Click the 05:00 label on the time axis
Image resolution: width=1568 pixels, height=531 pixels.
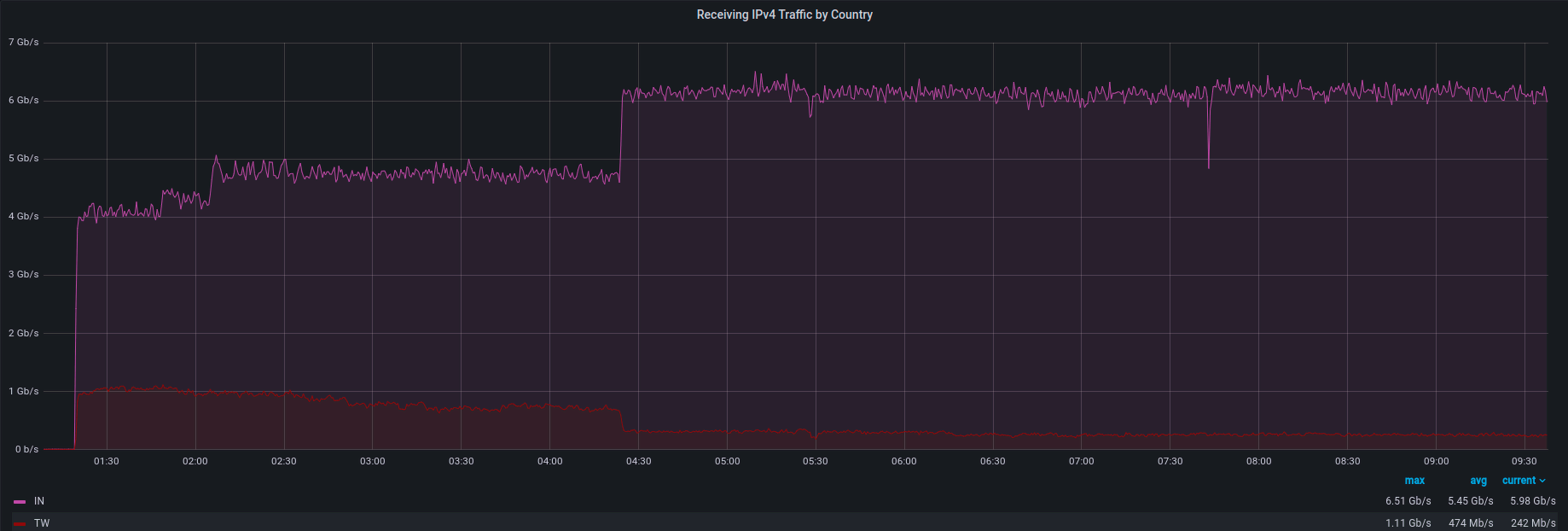click(x=727, y=461)
